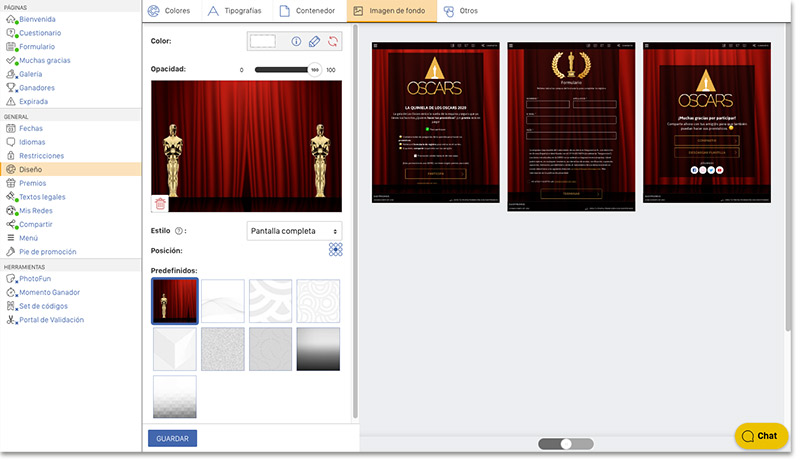Screen dimensions: 800x460
Task: Click the Pie de promoción pen icon
Action: click(x=11, y=252)
